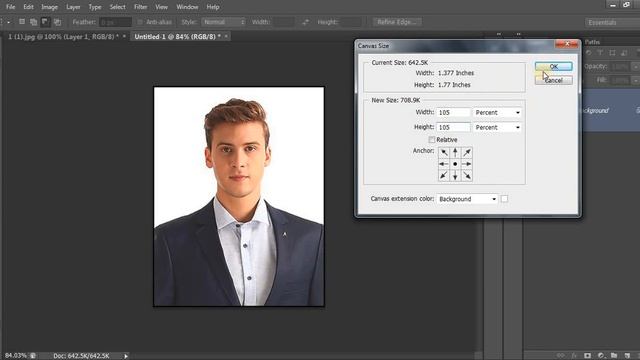
Task: Click the status bar export icon
Action: click(x=33, y=356)
